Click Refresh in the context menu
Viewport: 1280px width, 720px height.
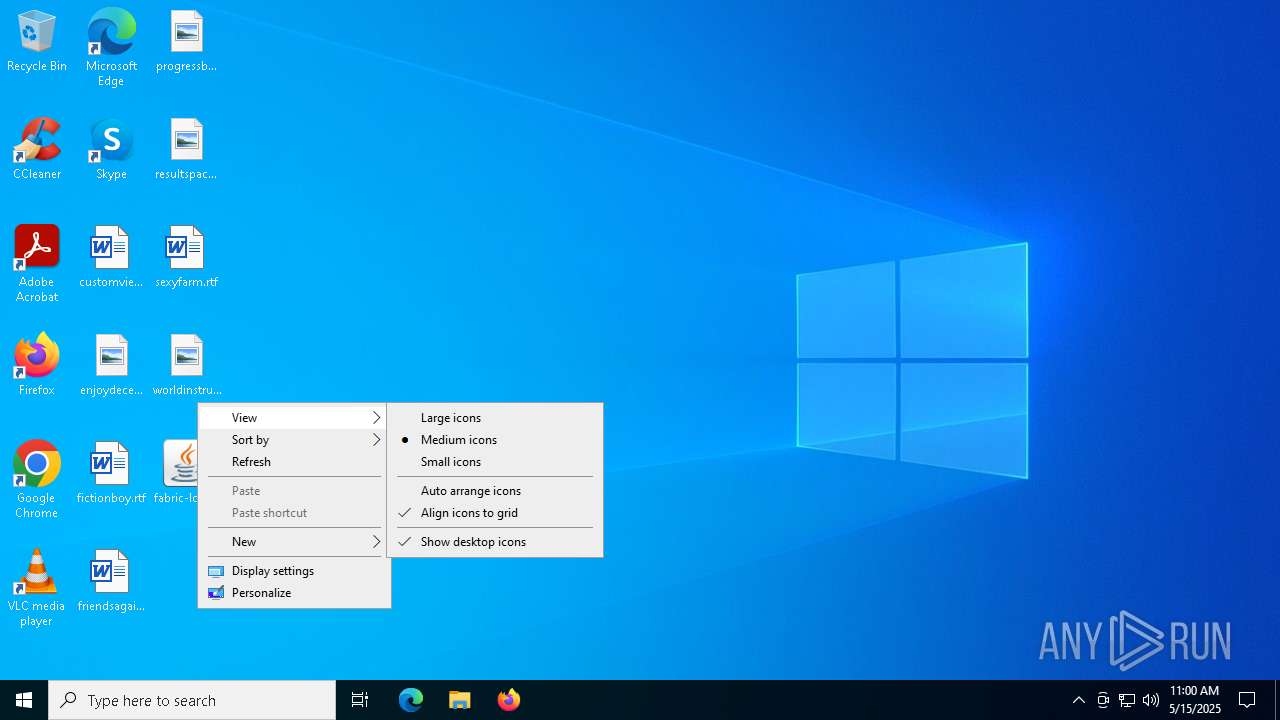[x=294, y=462]
